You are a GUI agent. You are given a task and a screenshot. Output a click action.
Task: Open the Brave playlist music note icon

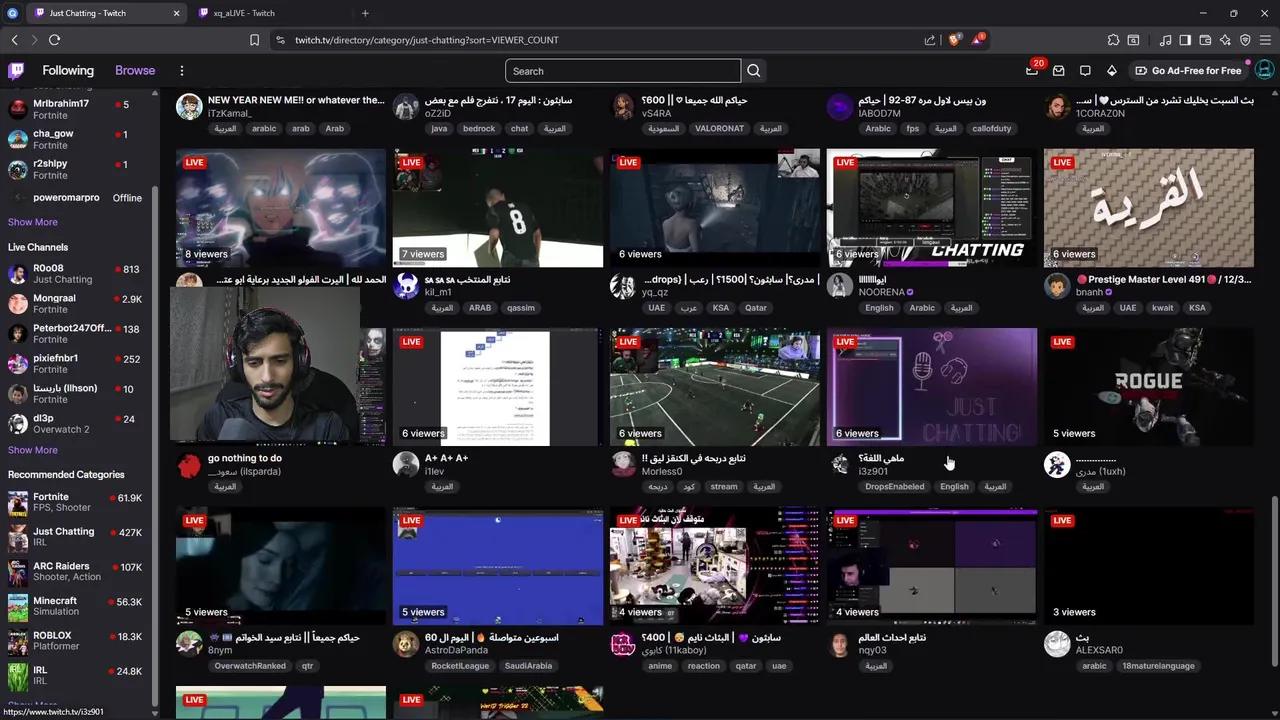tap(1165, 40)
